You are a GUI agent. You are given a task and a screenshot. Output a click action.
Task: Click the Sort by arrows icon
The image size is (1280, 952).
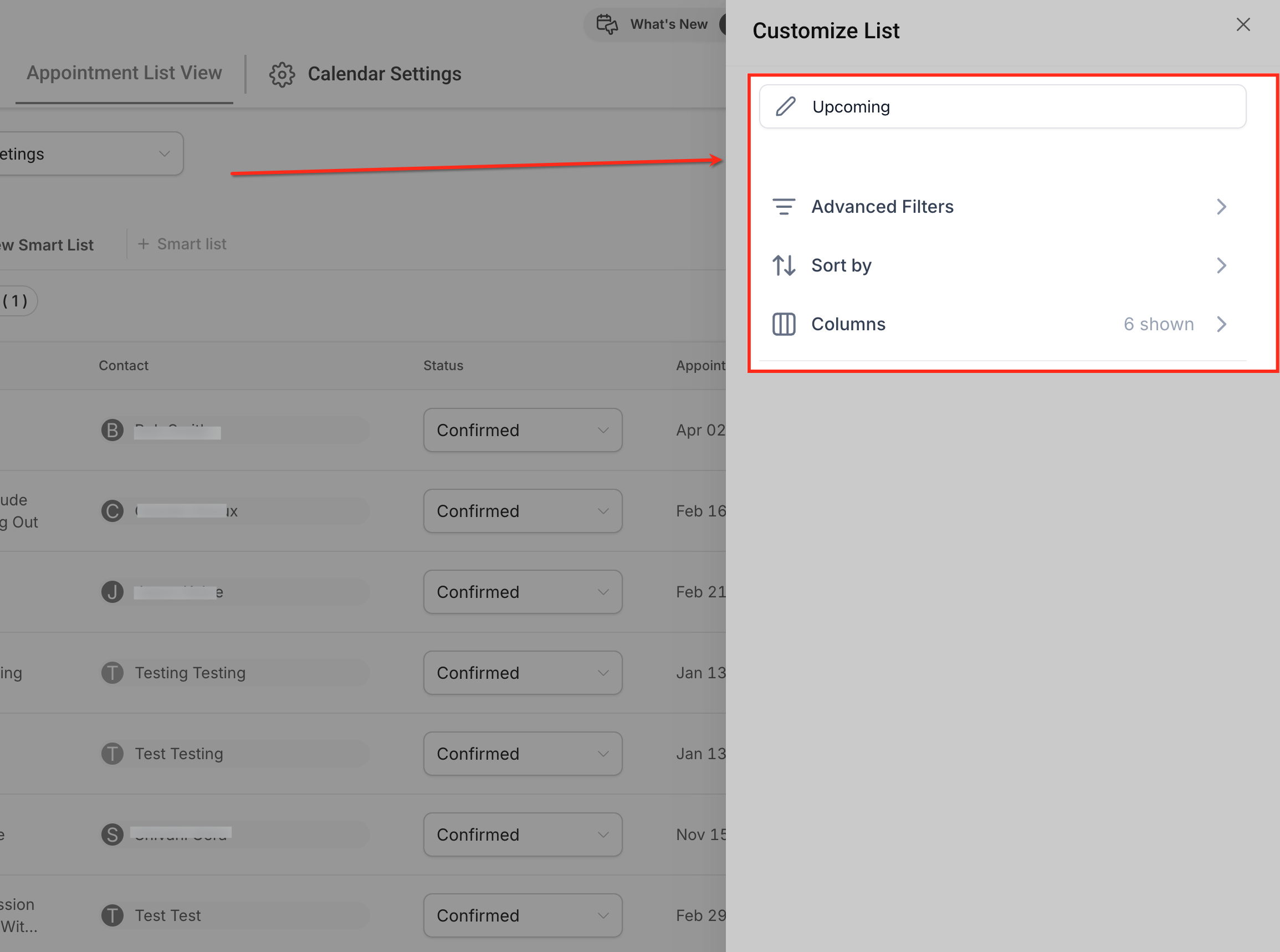click(784, 265)
